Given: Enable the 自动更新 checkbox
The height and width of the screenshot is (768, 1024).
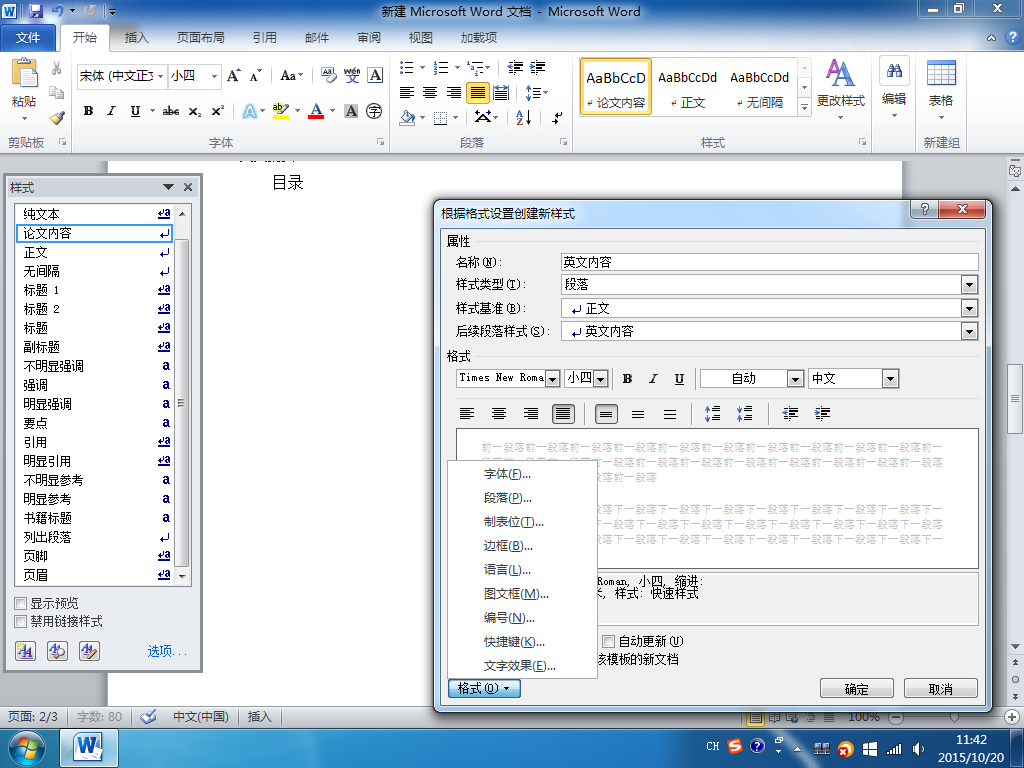Looking at the screenshot, I should (609, 641).
